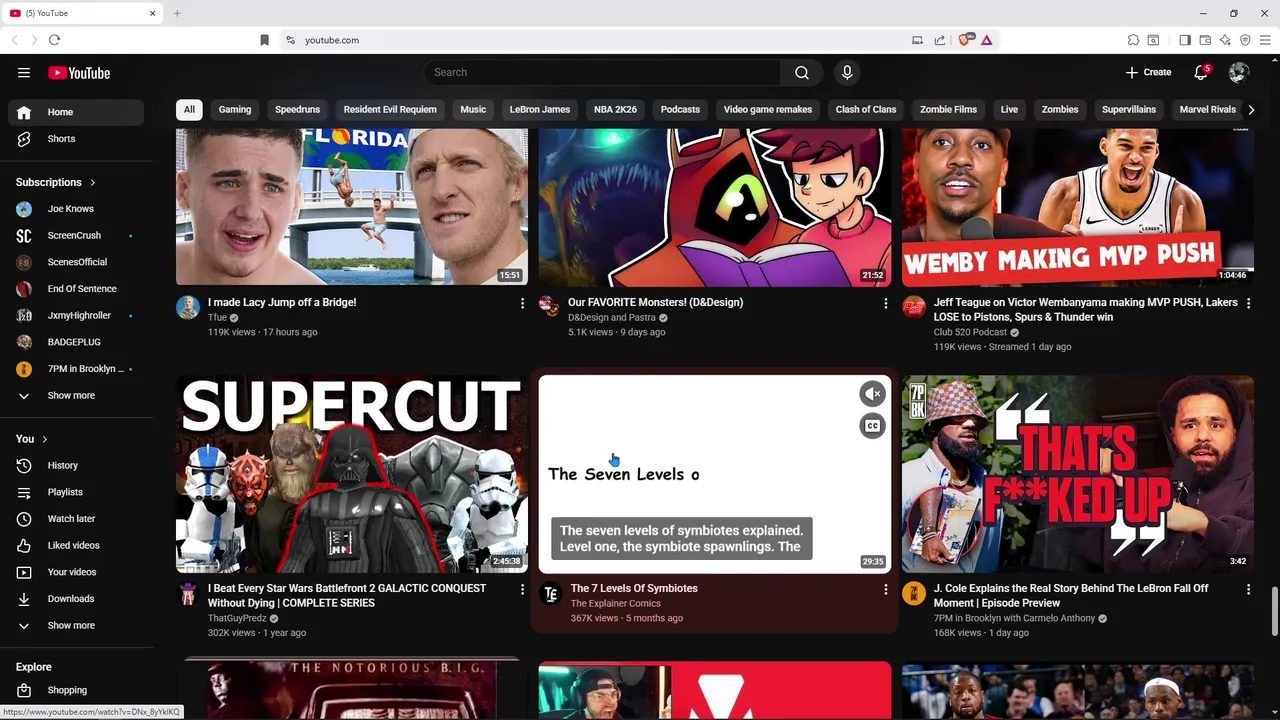Screen dimensions: 1280x720
Task: Open the browser extensions puzzle icon
Action: coord(1133,40)
